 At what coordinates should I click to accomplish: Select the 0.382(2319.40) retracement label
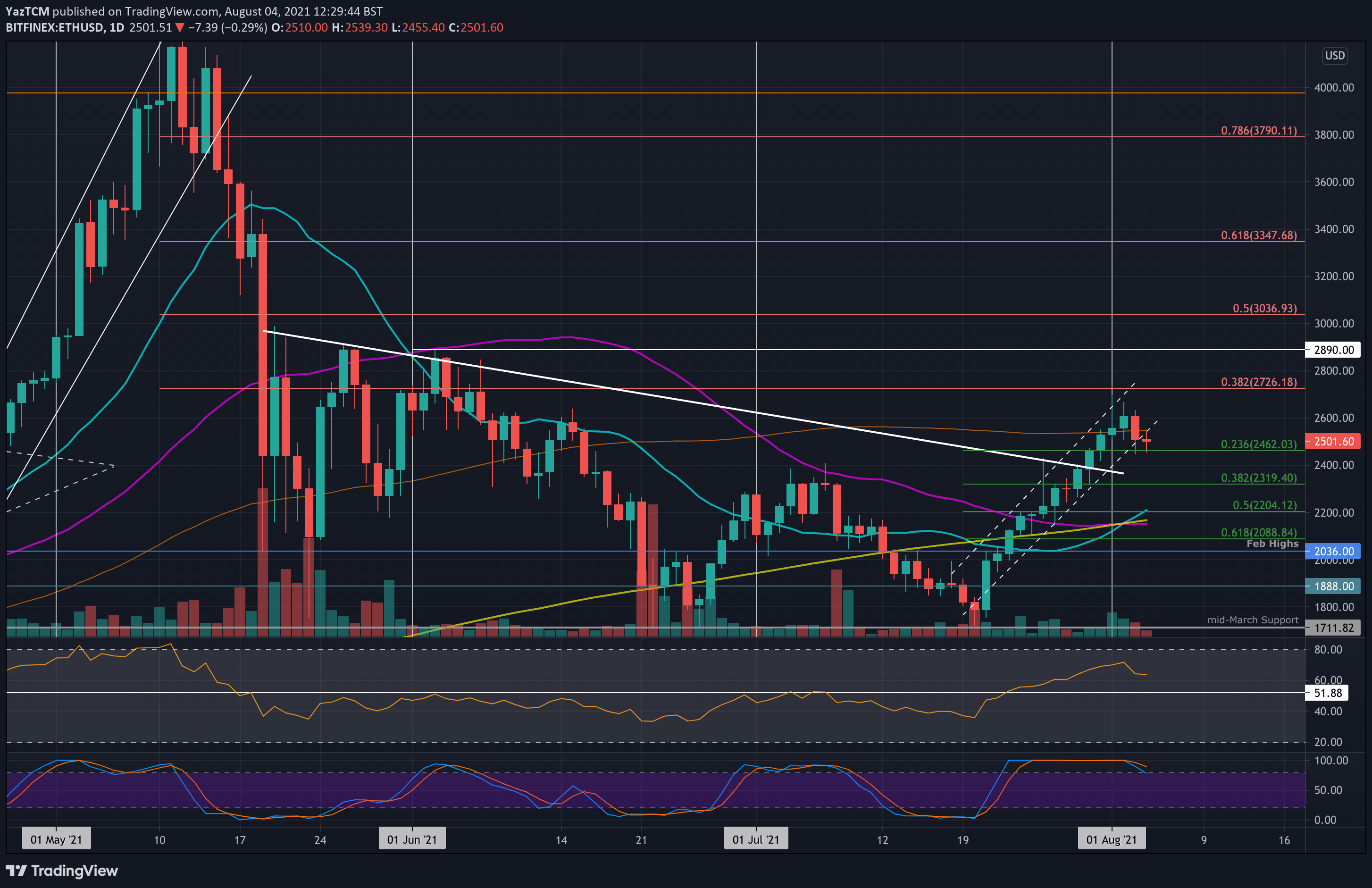pyautogui.click(x=1258, y=478)
